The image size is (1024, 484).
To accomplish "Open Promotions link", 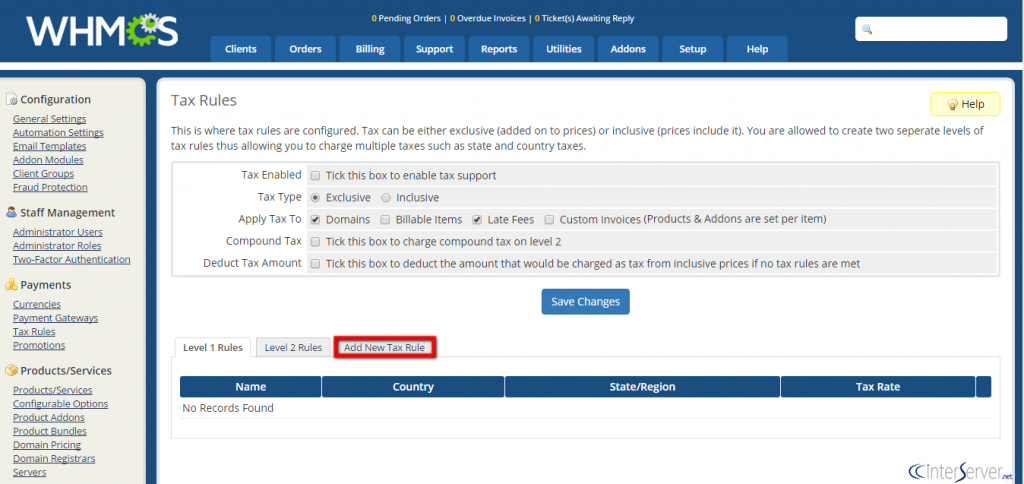I will pos(39,346).
